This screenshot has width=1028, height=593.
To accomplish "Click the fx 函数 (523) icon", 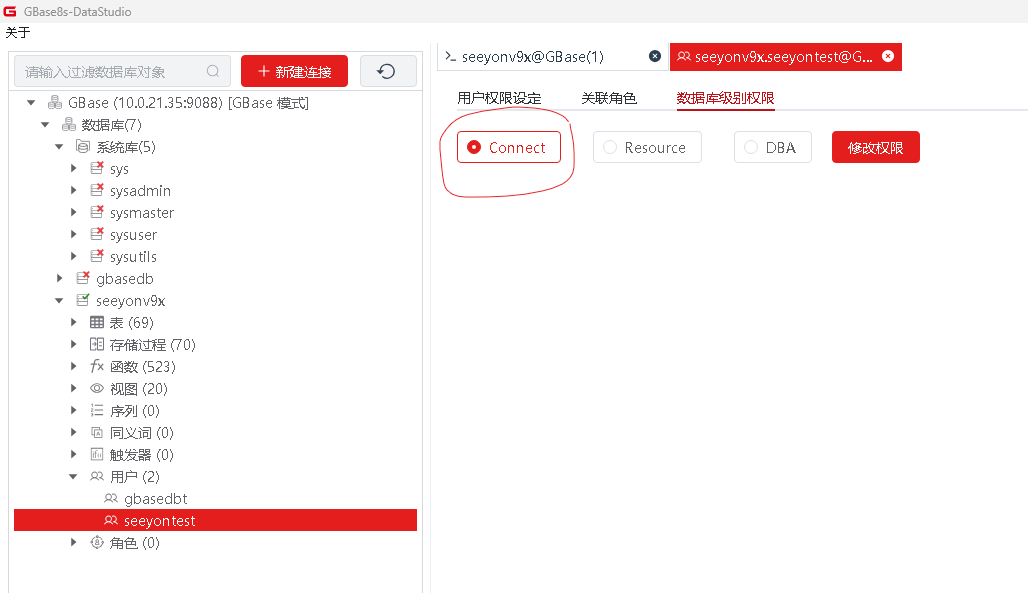I will [x=96, y=366].
